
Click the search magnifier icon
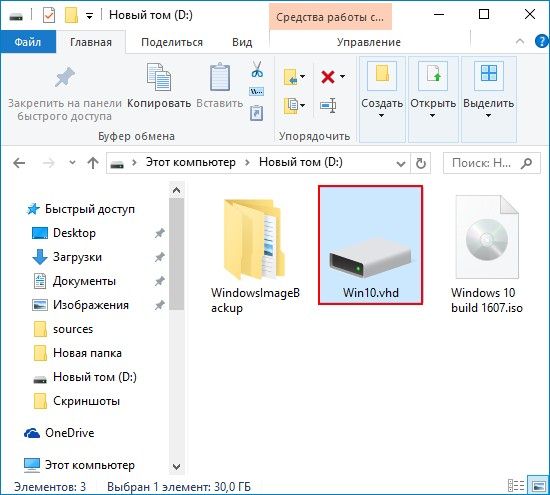526,163
